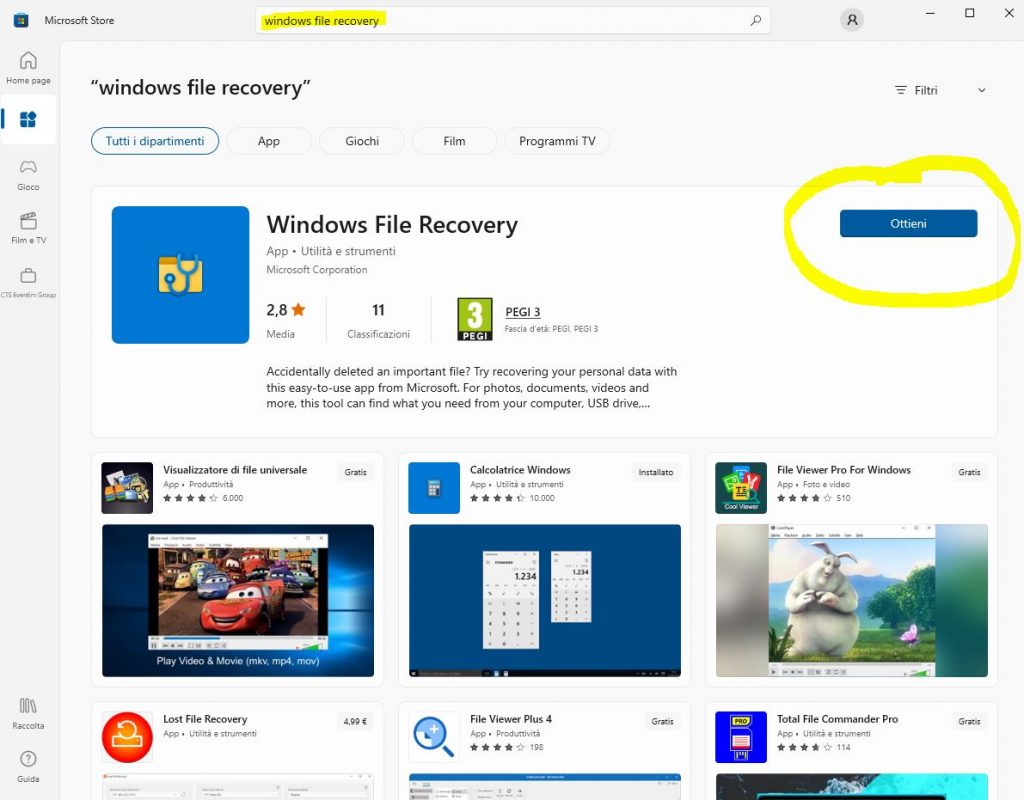Select the Apps sidebar icon
The width and height of the screenshot is (1024, 800).
tap(28, 120)
